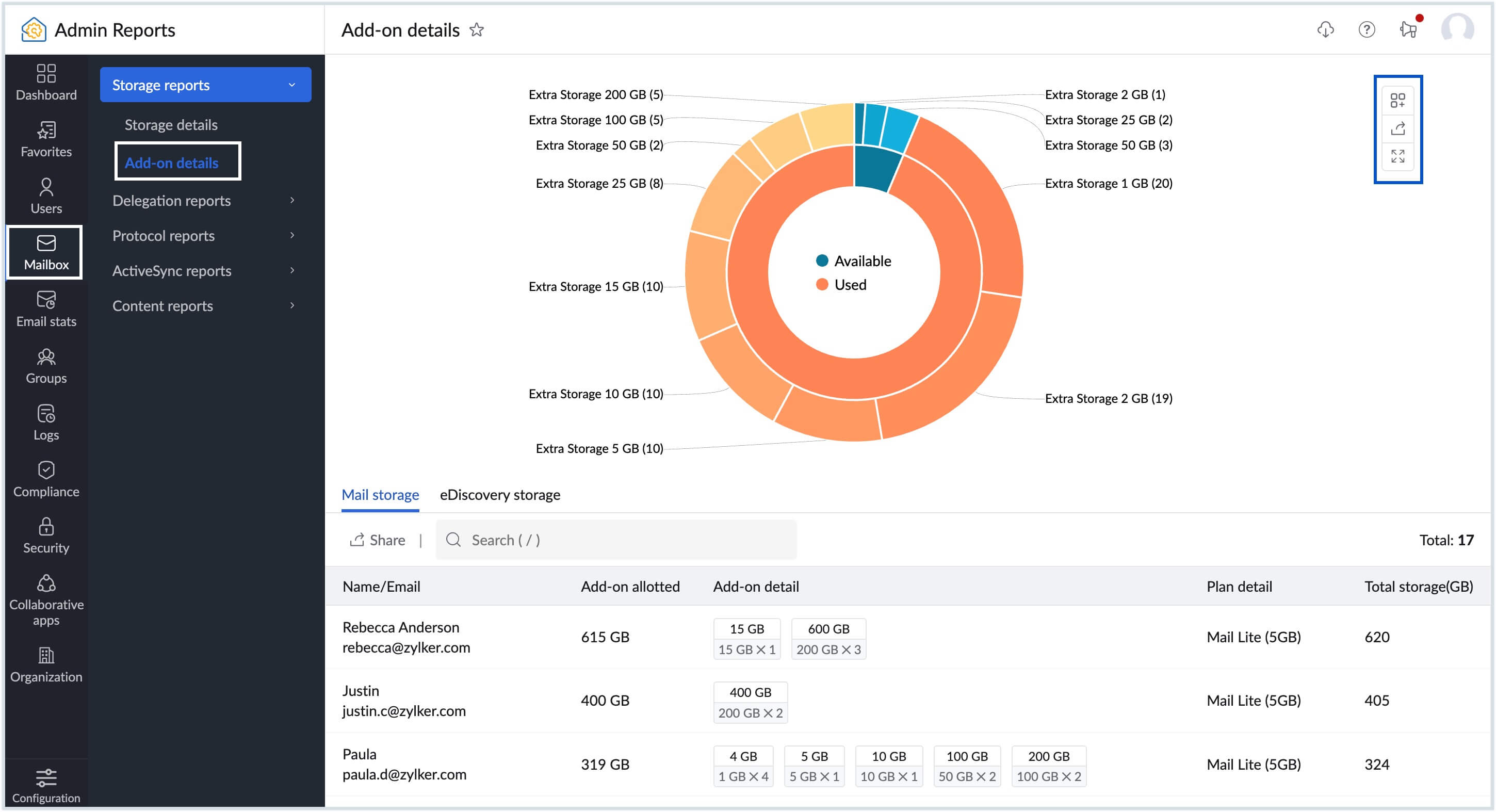Viewport: 1496px width, 812px height.
Task: Click the Share button above the table
Action: point(377,540)
